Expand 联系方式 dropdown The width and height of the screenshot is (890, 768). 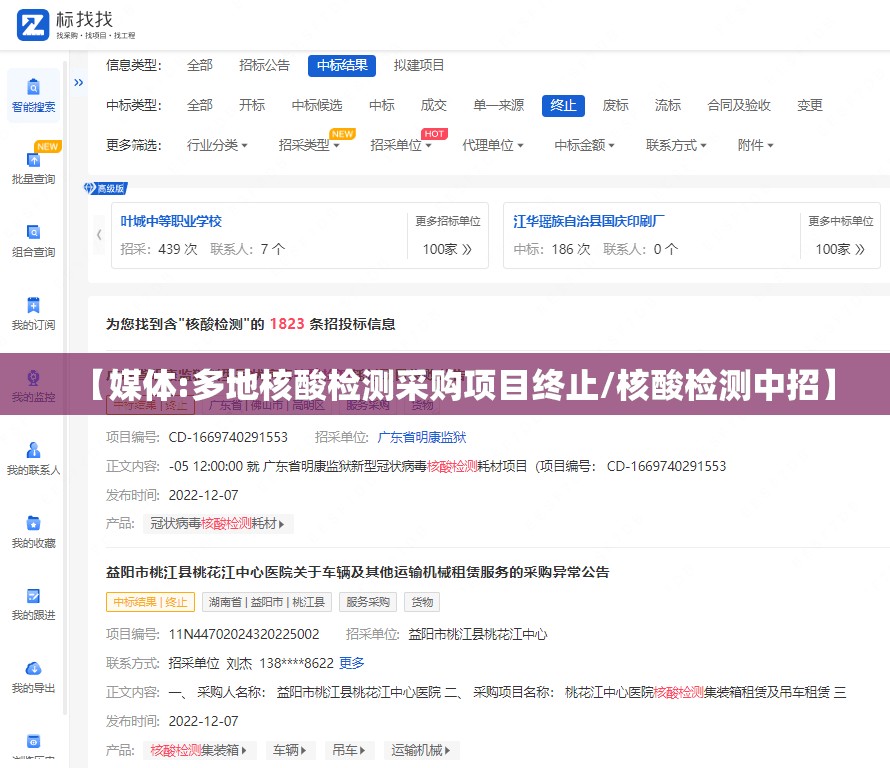(x=676, y=145)
